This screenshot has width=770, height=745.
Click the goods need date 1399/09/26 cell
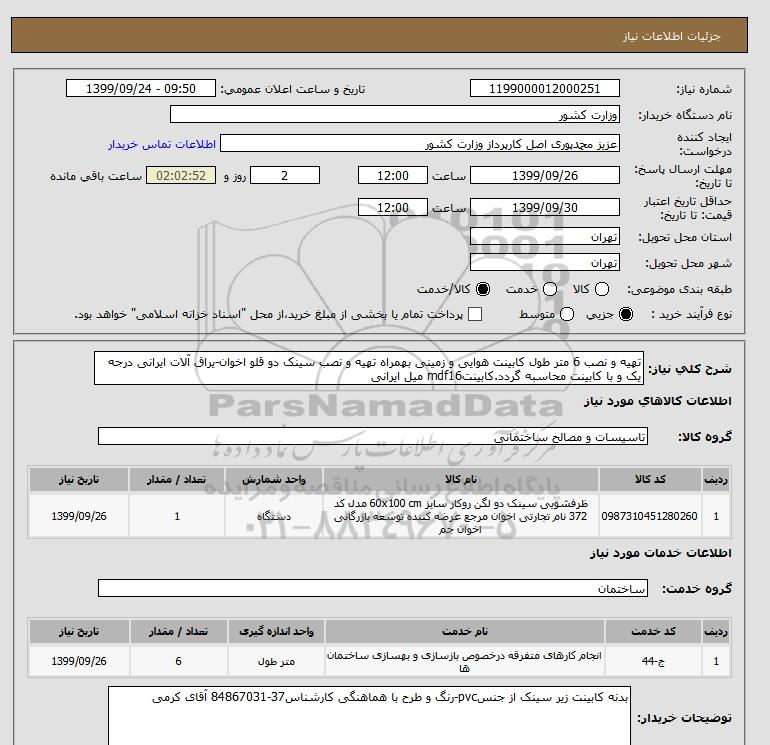tap(79, 516)
